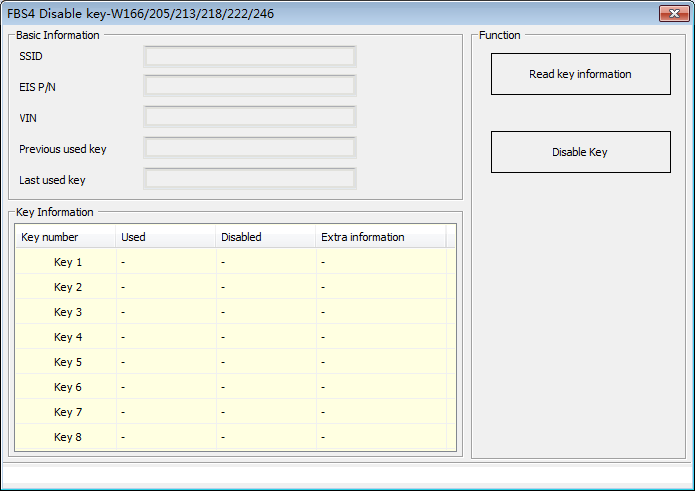Click the Previous used key field
The width and height of the screenshot is (695, 491).
pos(250,149)
